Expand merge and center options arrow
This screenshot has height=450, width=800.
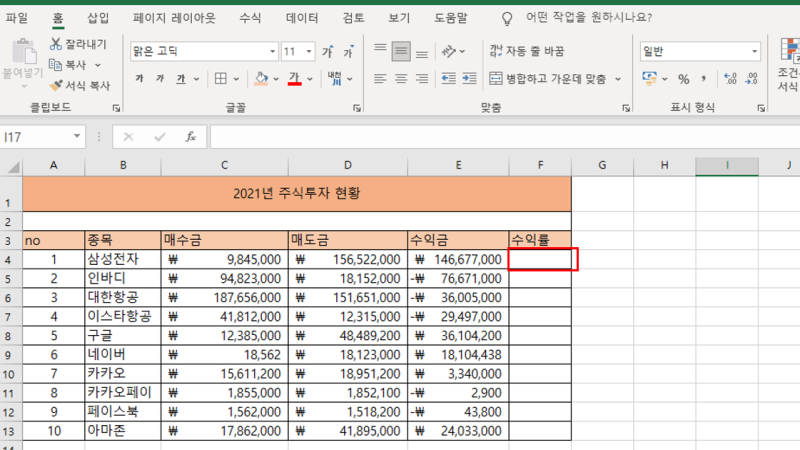coord(618,79)
